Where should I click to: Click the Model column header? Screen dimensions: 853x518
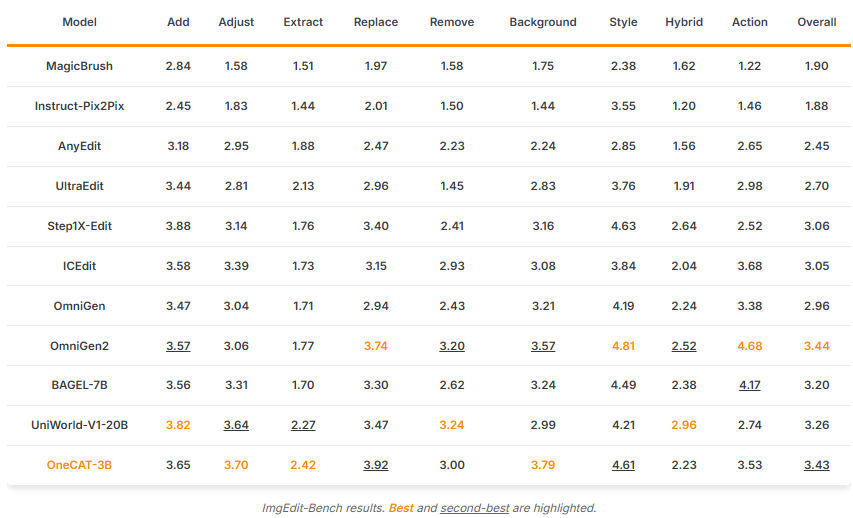(79, 22)
